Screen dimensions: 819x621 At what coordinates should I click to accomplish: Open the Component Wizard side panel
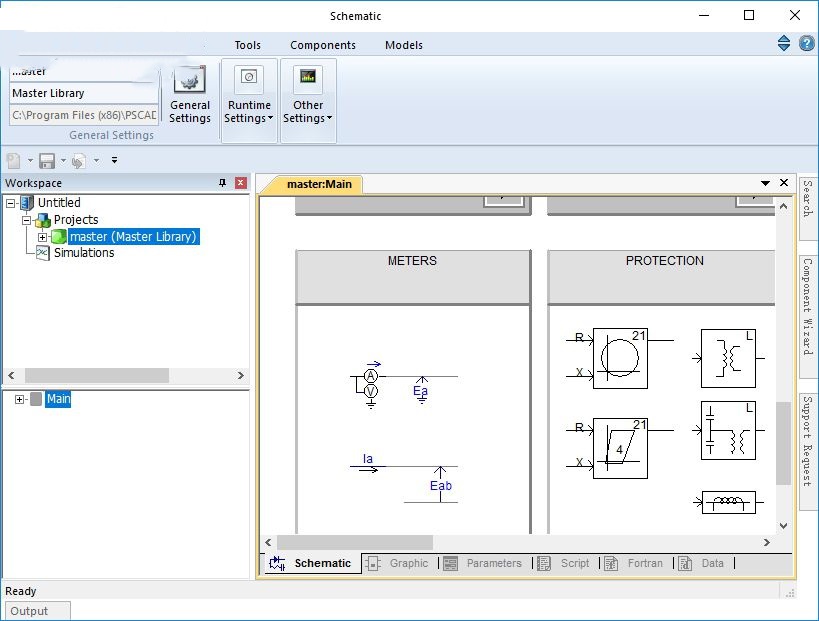point(808,318)
